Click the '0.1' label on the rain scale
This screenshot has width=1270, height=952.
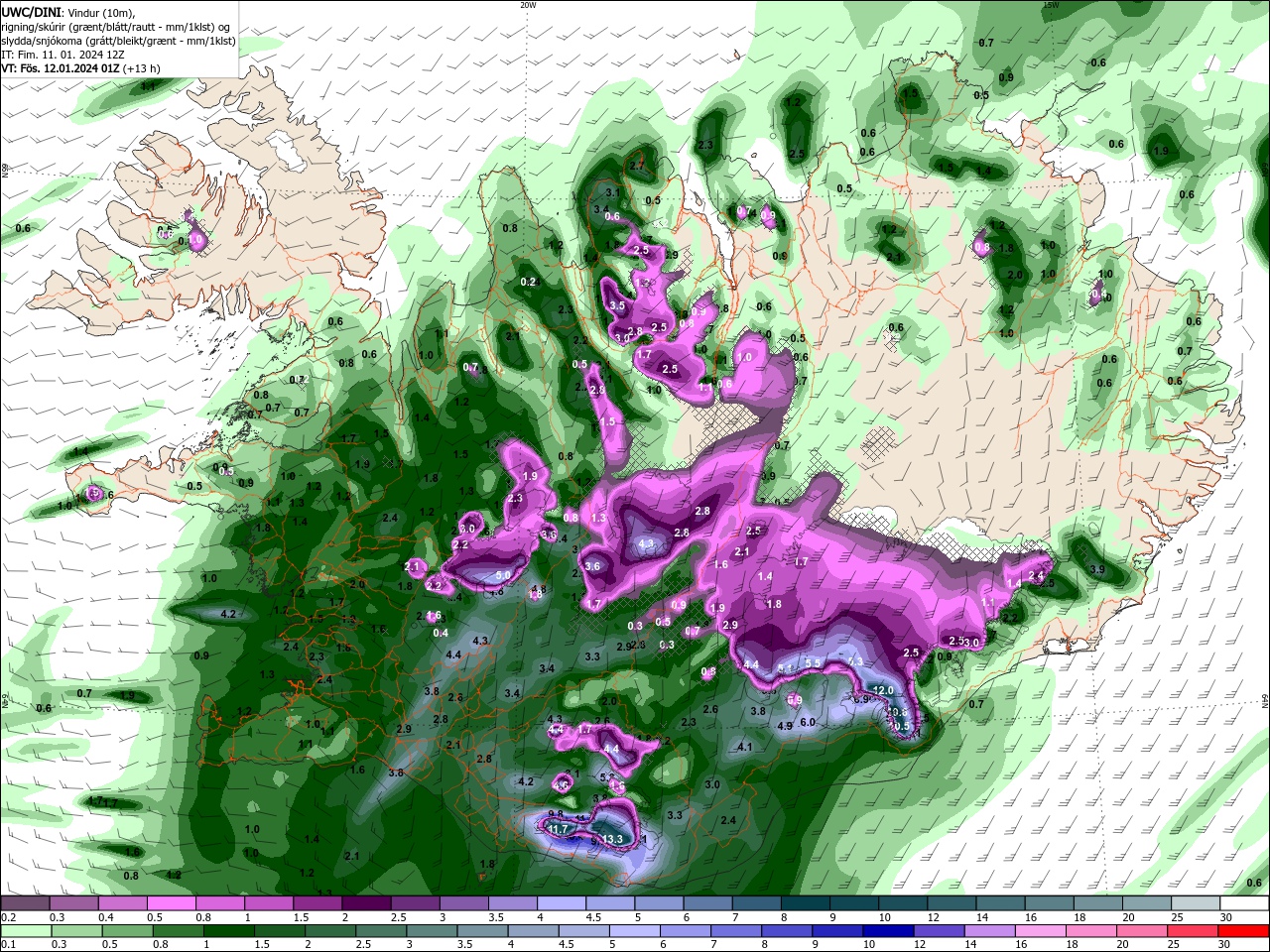(8, 945)
